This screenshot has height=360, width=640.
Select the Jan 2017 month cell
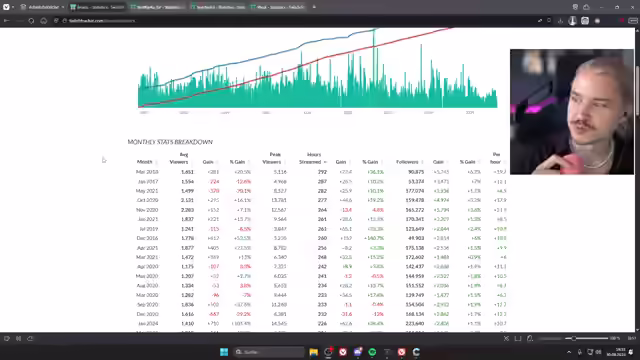pyautogui.click(x=147, y=181)
